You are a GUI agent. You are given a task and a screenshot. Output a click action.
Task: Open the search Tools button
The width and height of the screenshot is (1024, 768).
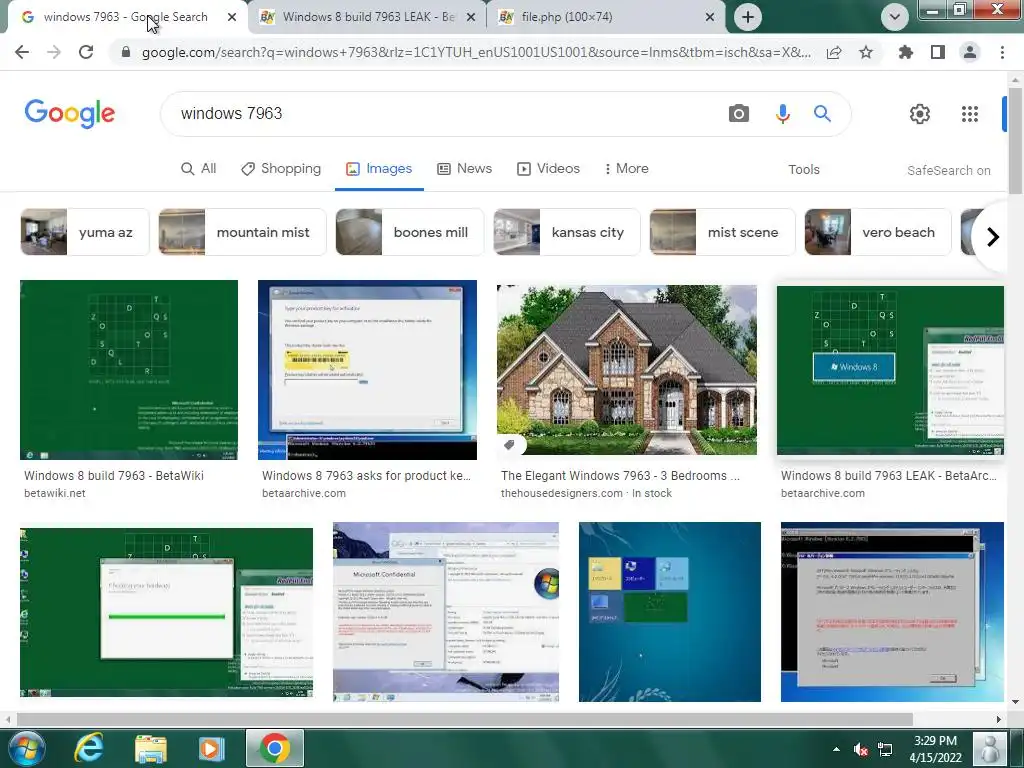803,169
